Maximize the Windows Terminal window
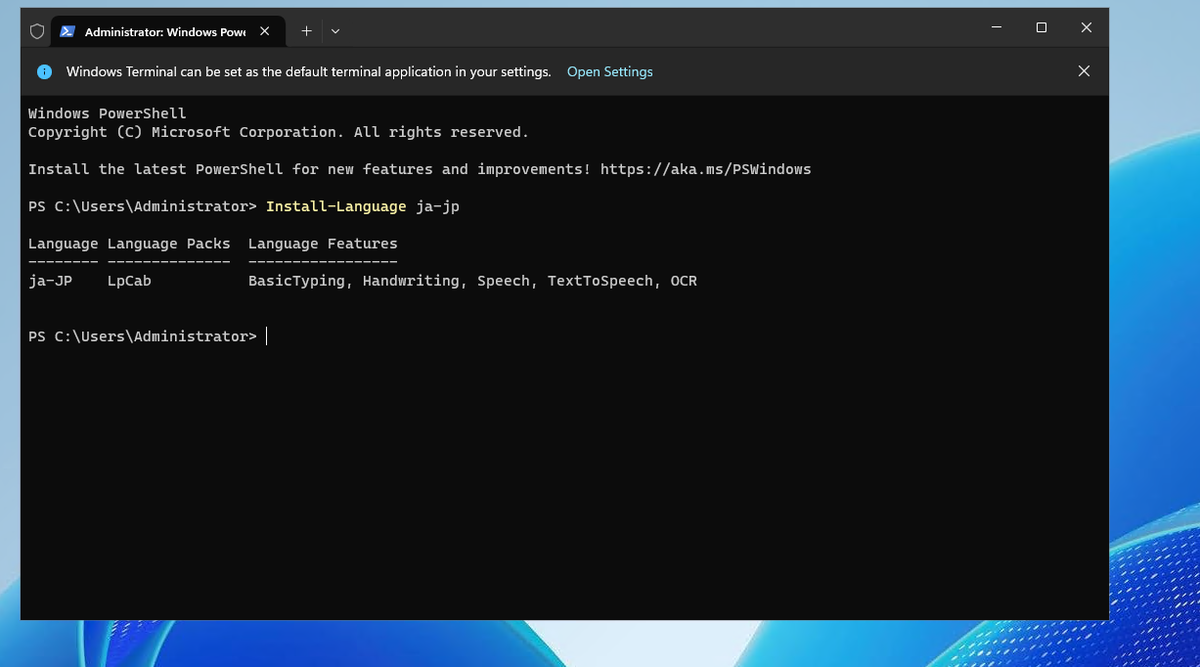Screen dimensions: 1200x667 (x=1041, y=28)
